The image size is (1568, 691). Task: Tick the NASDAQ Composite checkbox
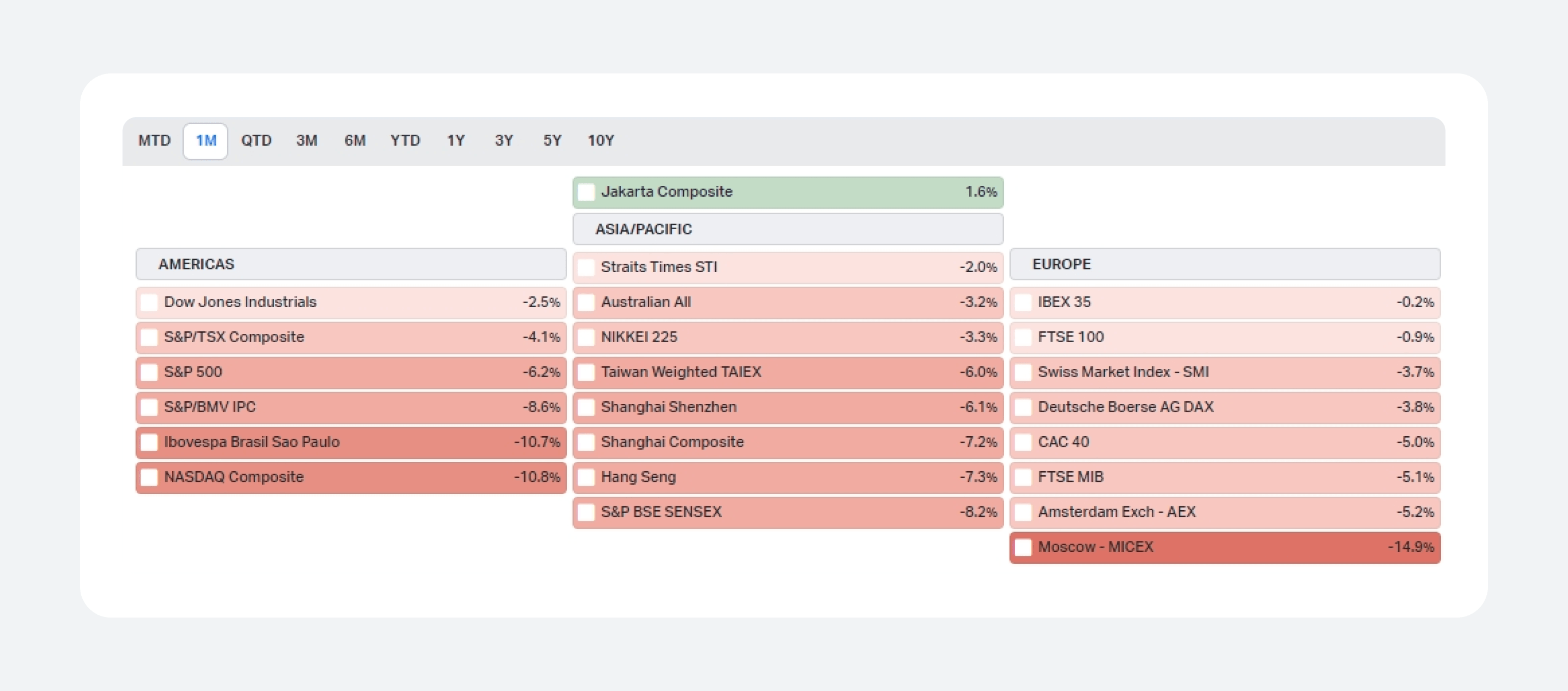pos(149,477)
